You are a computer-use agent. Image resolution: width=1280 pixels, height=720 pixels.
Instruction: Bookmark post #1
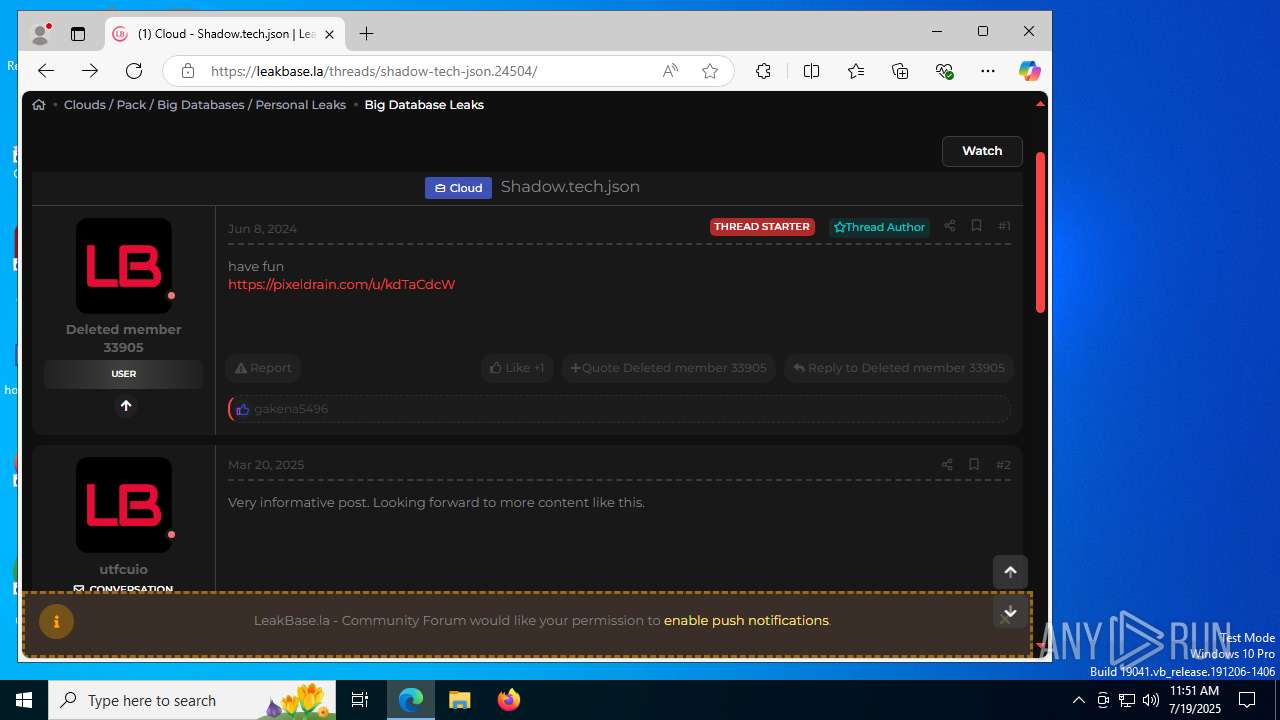pyautogui.click(x=976, y=226)
